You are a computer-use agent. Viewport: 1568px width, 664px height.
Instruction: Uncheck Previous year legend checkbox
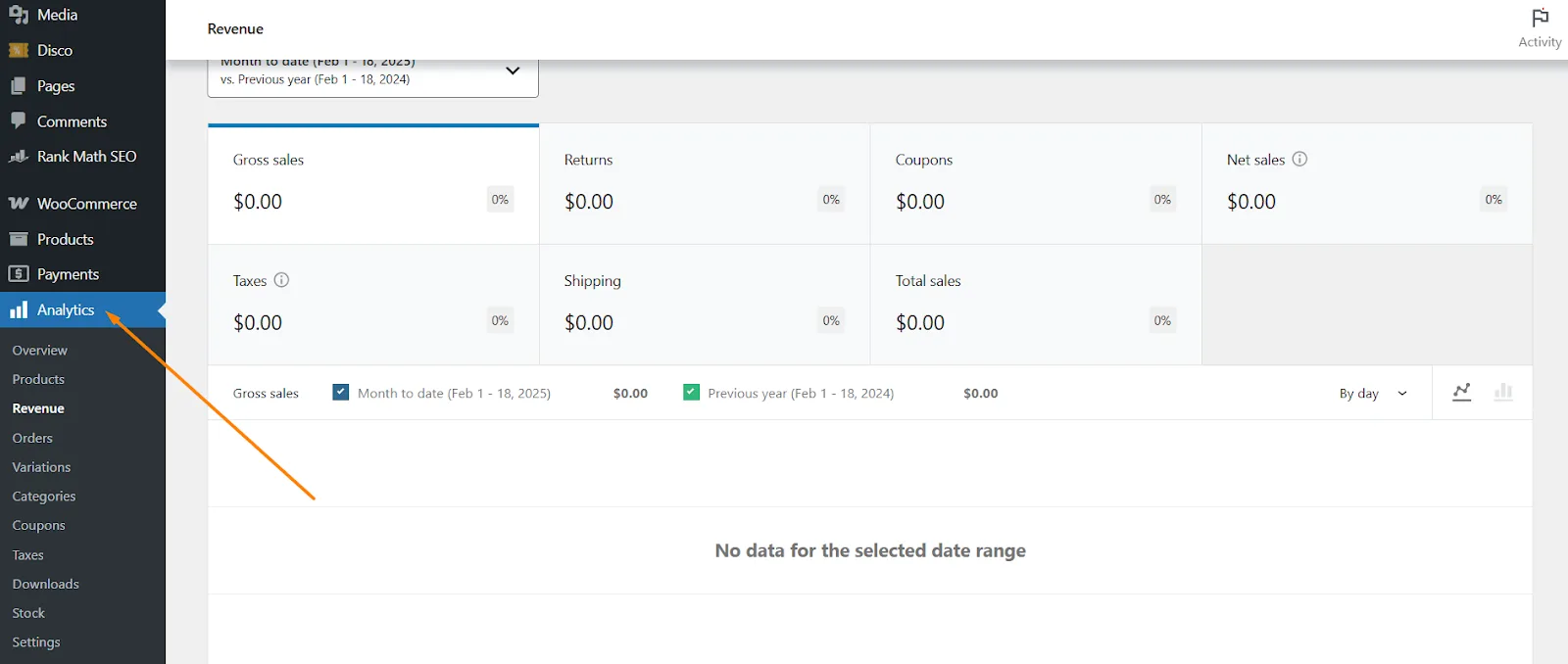[x=691, y=392]
